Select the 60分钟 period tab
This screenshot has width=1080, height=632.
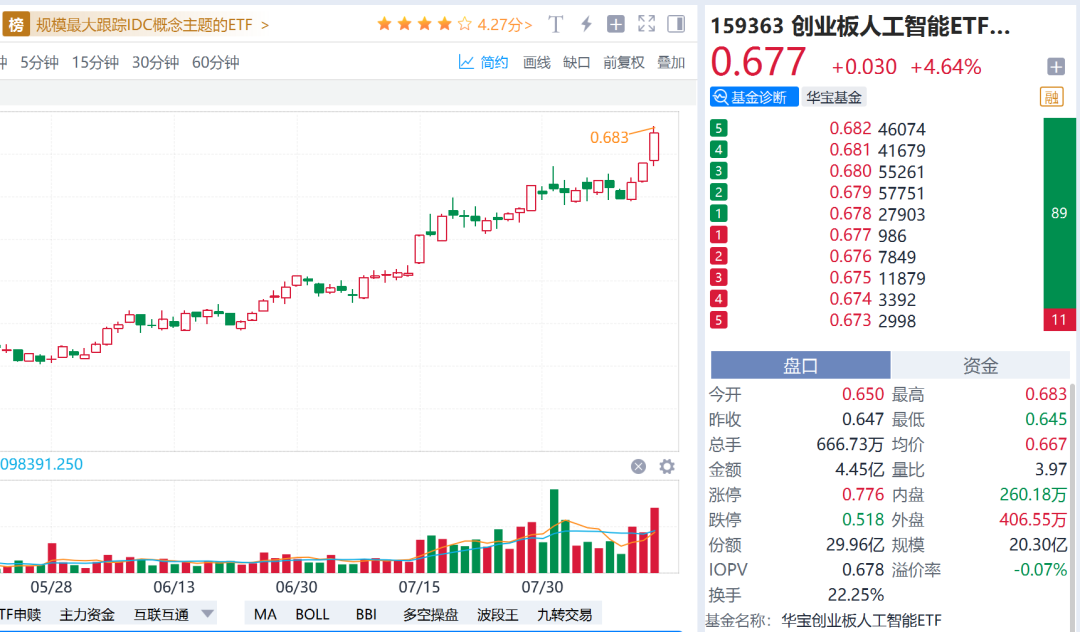pyautogui.click(x=216, y=63)
